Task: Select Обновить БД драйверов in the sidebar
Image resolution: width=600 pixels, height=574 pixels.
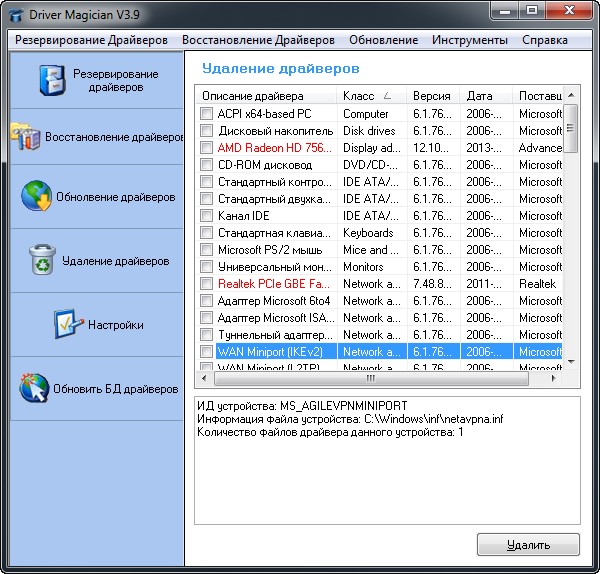Action: point(97,388)
